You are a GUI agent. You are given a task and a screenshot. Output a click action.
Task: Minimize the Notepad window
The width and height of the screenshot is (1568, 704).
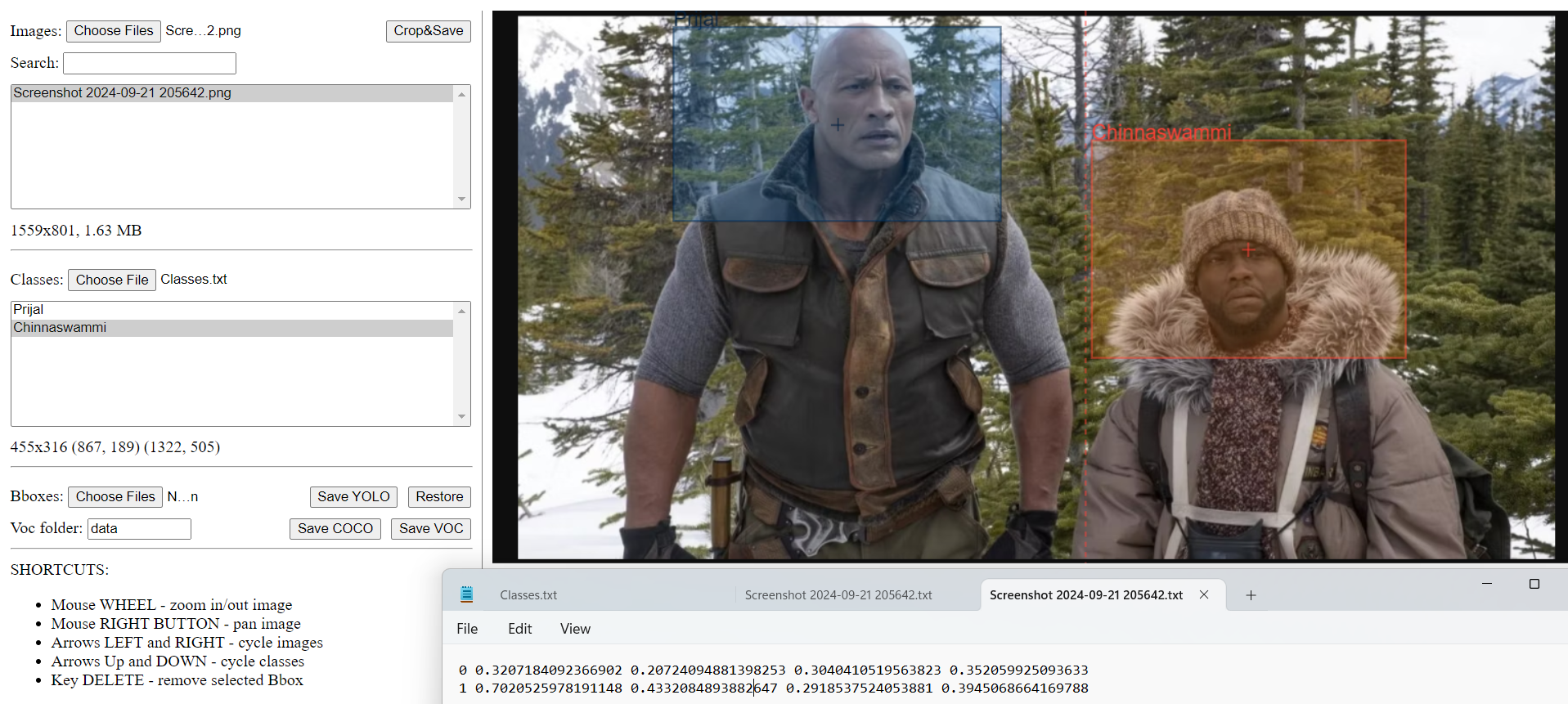1487,583
